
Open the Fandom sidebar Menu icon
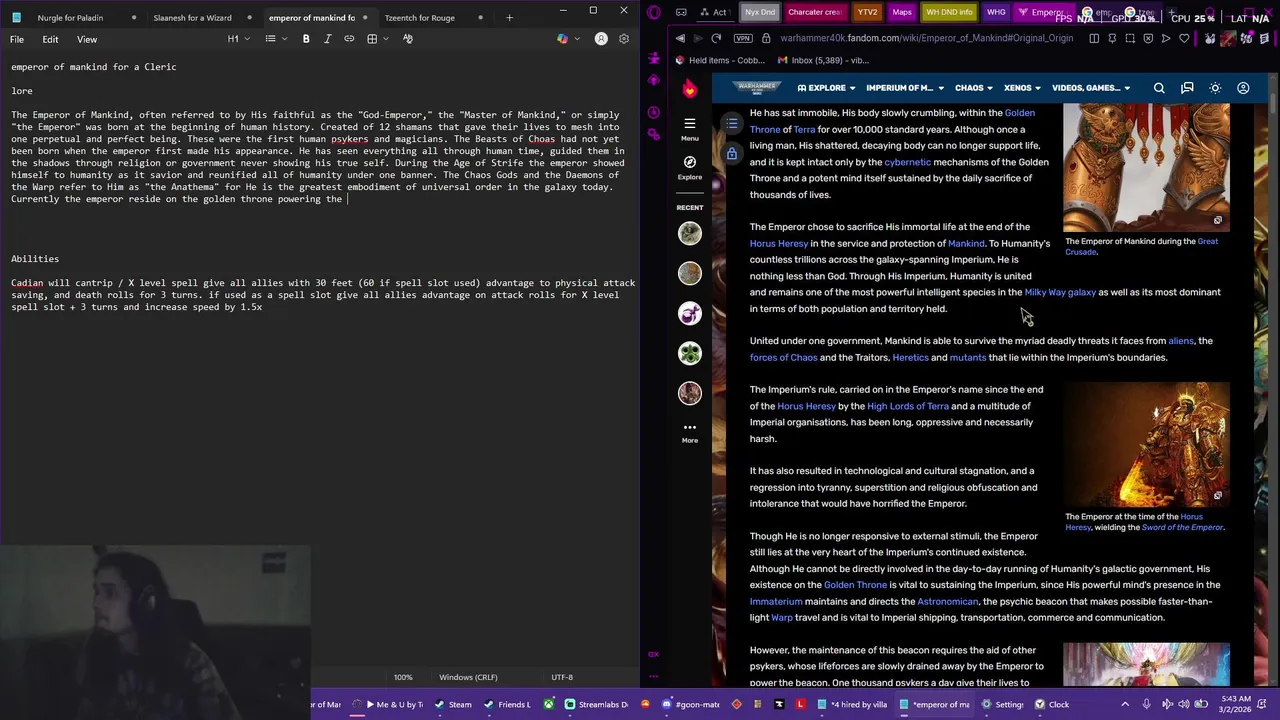click(689, 128)
